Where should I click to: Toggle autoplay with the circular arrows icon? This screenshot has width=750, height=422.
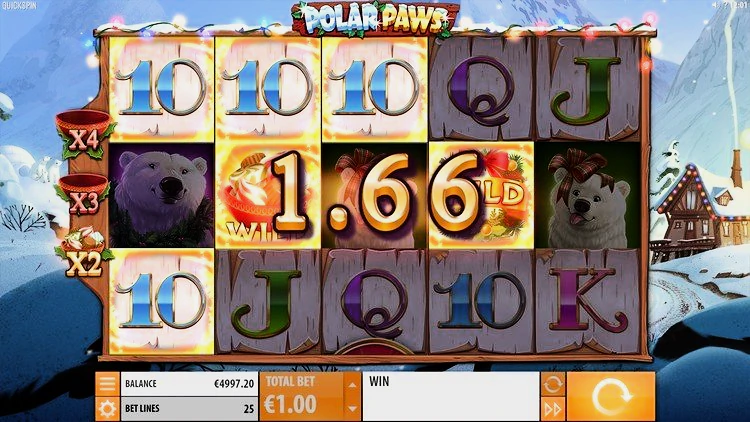552,384
